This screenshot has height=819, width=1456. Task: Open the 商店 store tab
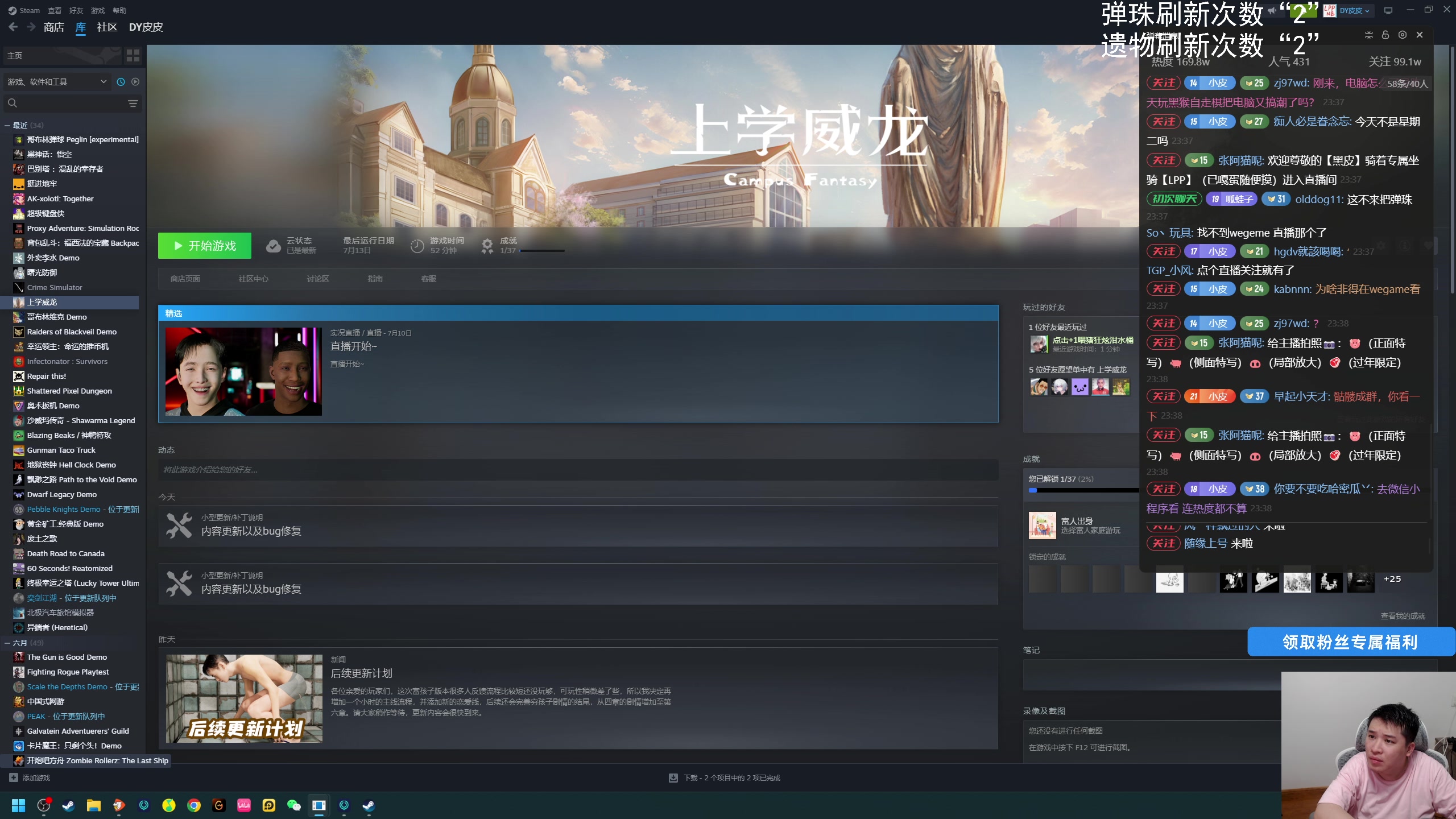tap(53, 27)
